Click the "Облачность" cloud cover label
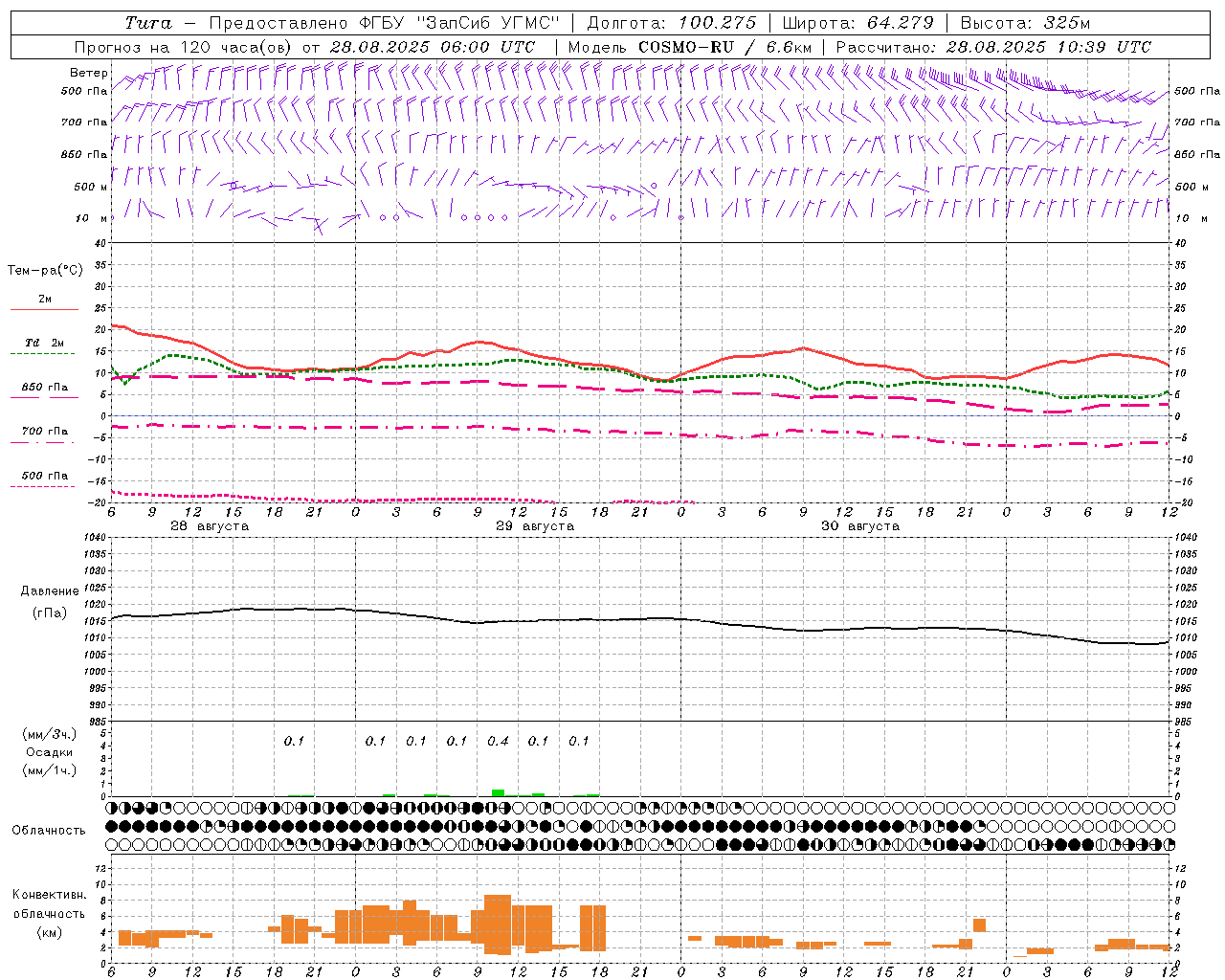1225x980 pixels. coord(49,830)
